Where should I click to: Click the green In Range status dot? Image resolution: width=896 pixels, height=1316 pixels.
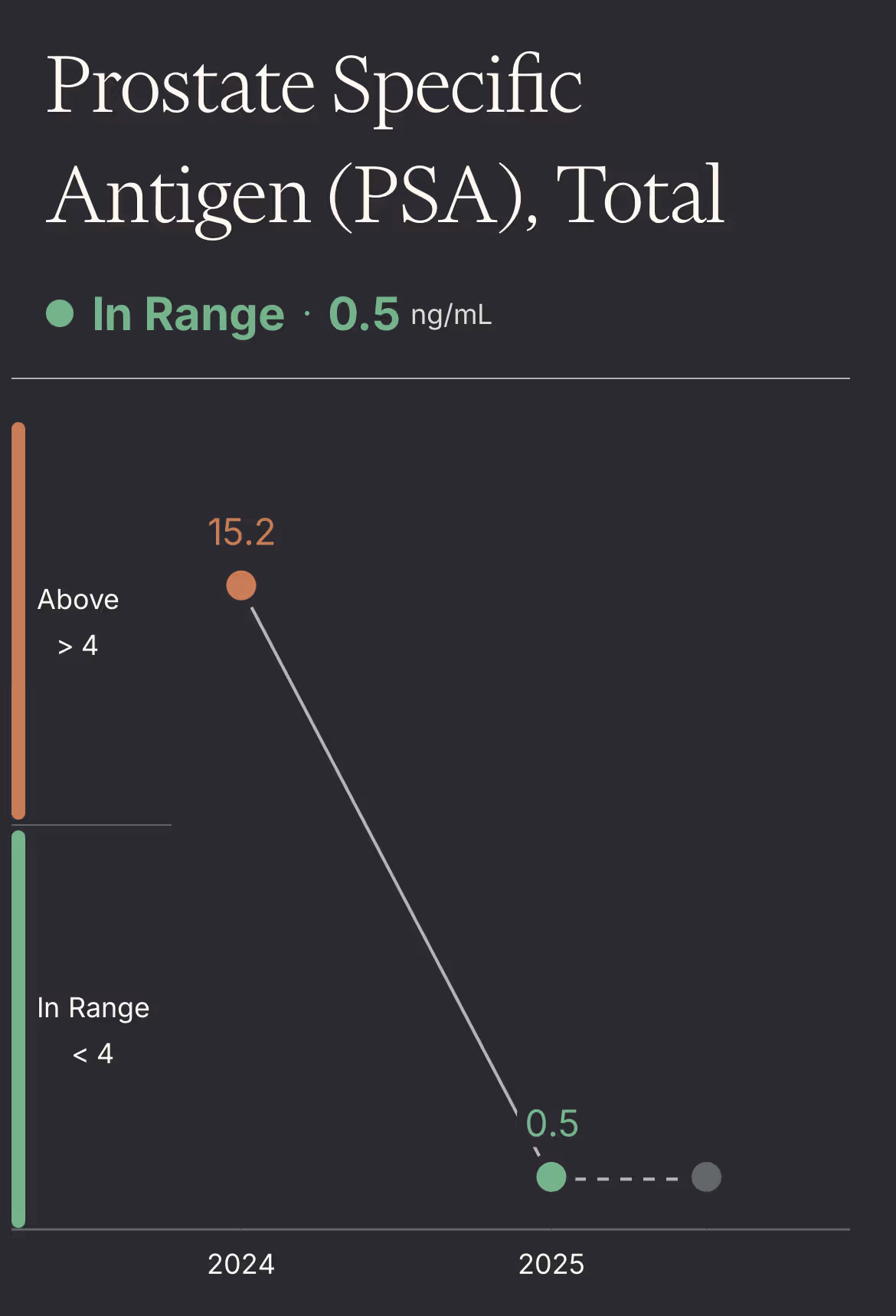coord(60,313)
